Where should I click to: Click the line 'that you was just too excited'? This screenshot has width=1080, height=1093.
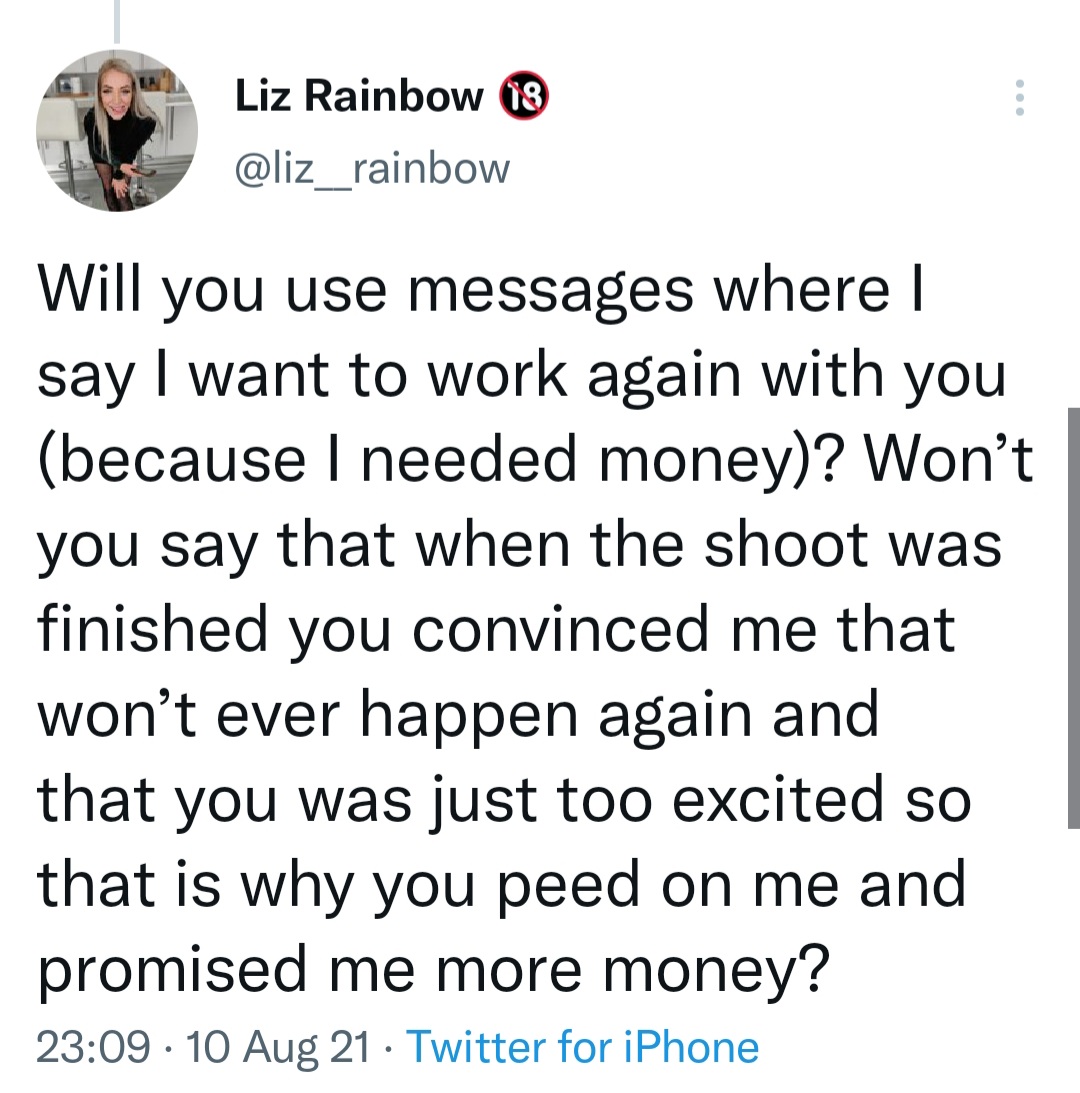click(x=504, y=800)
